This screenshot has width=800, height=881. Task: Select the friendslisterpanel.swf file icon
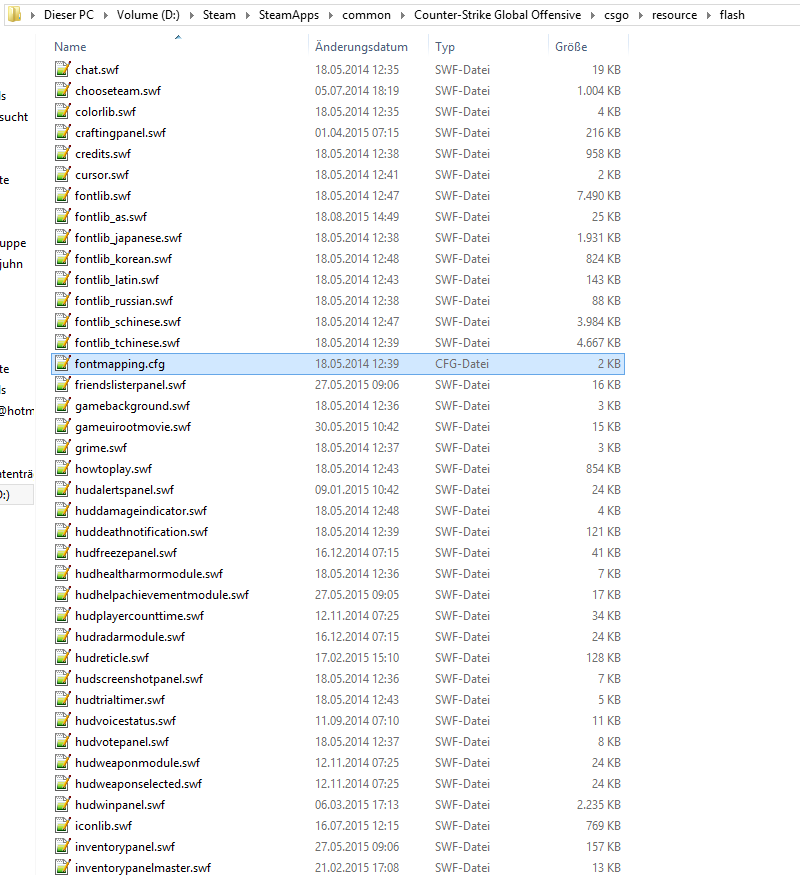[x=63, y=384]
